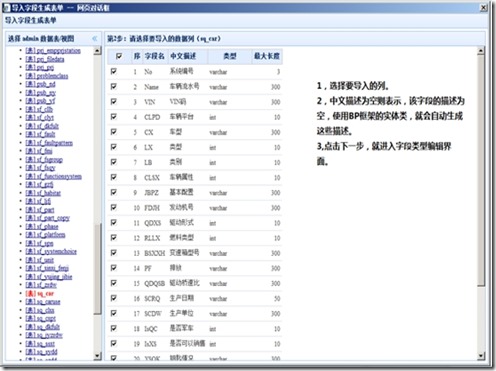Open the sf_part table link
This screenshot has width=496, height=371.
[40, 210]
